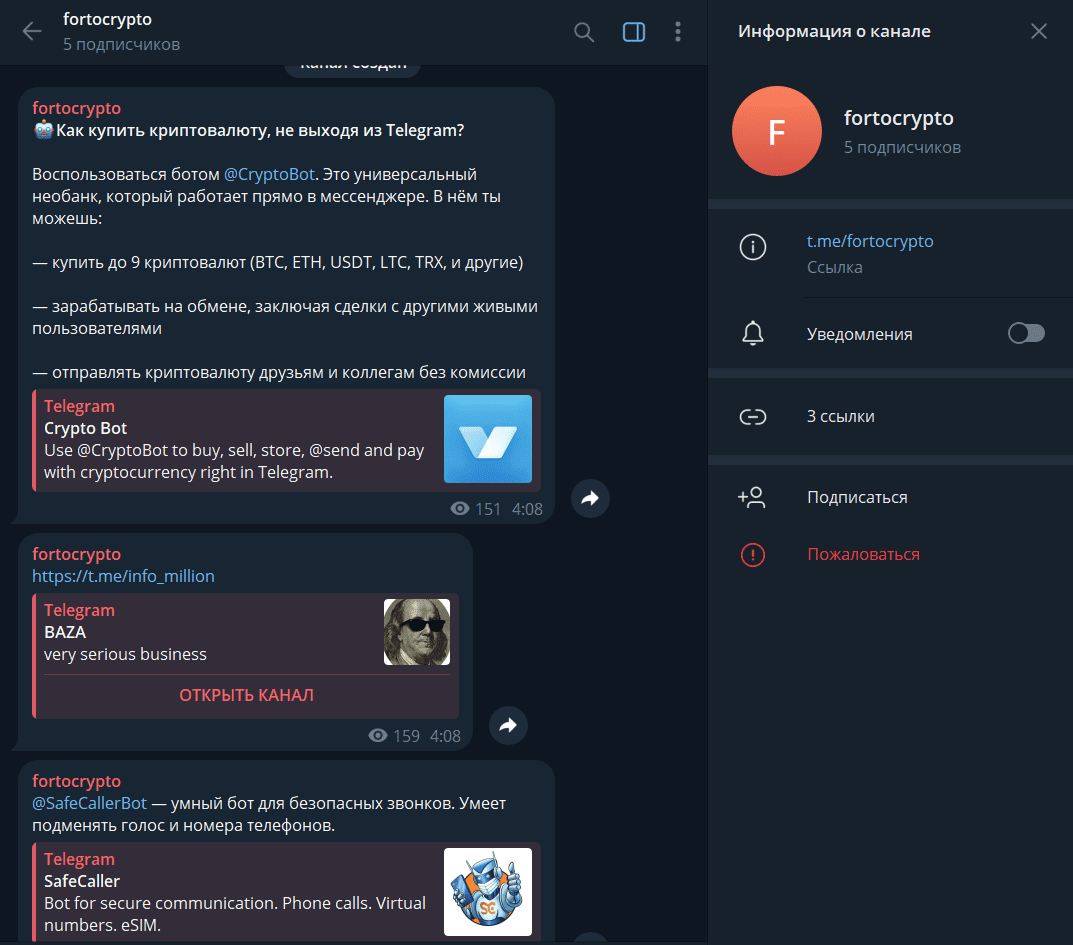Click the Crypto Bot preview title
The height and width of the screenshot is (945, 1073).
(x=86, y=428)
